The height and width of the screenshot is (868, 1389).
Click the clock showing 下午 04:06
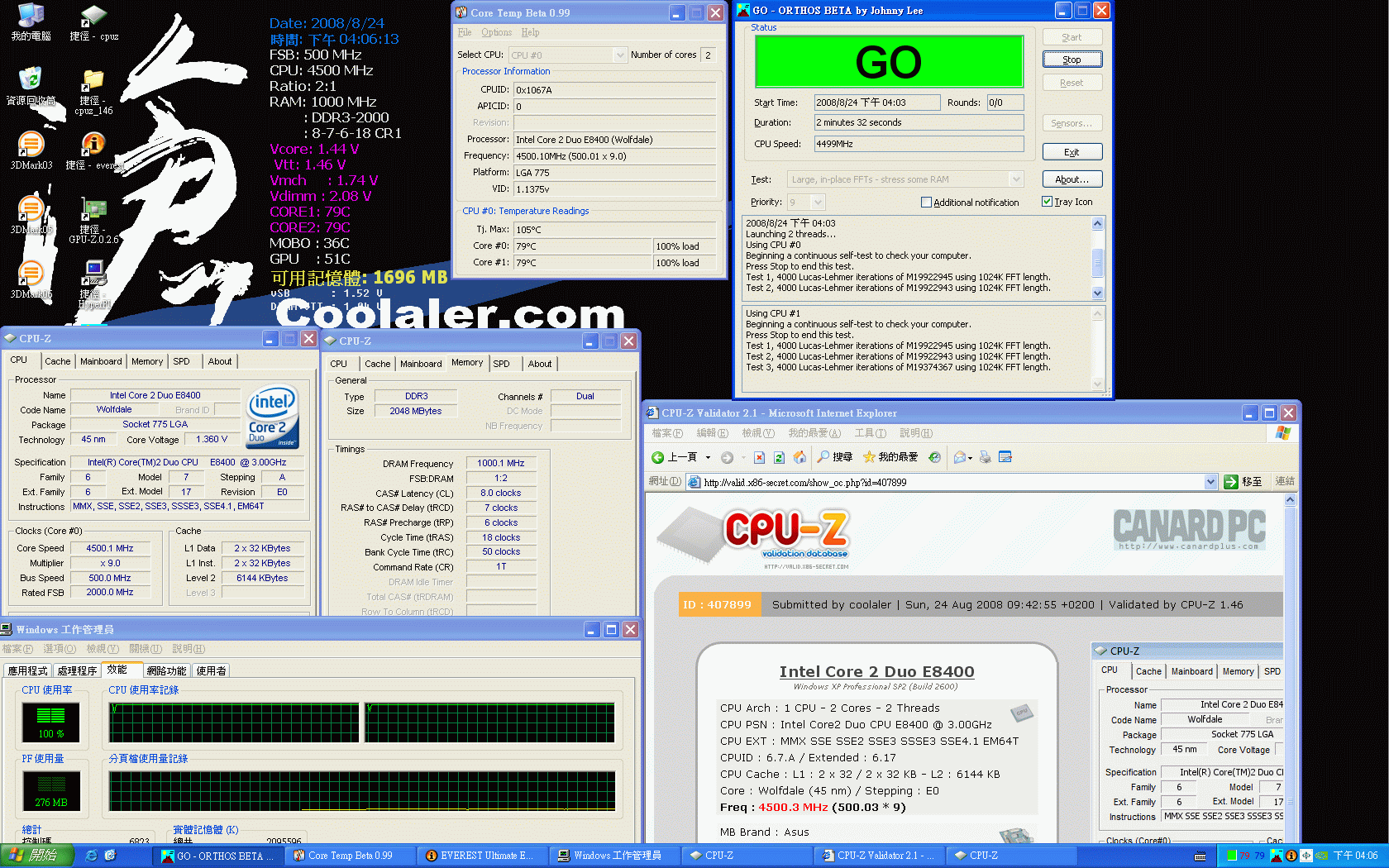(1356, 856)
